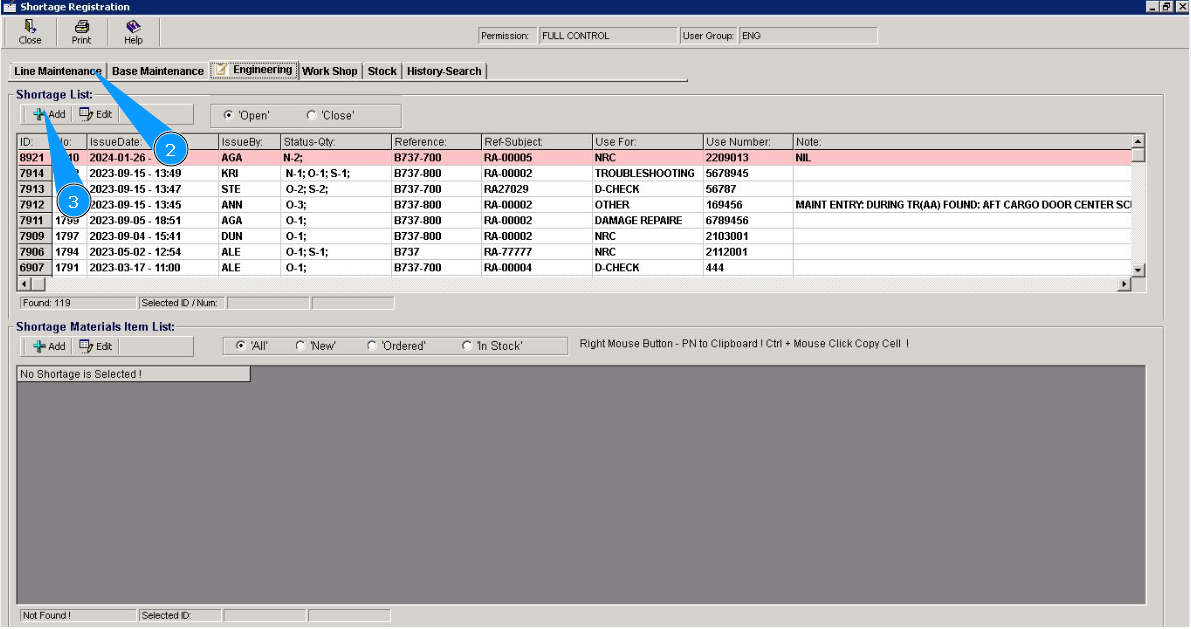Sort by the Reference column header
The image size is (1191, 629).
pos(437,142)
